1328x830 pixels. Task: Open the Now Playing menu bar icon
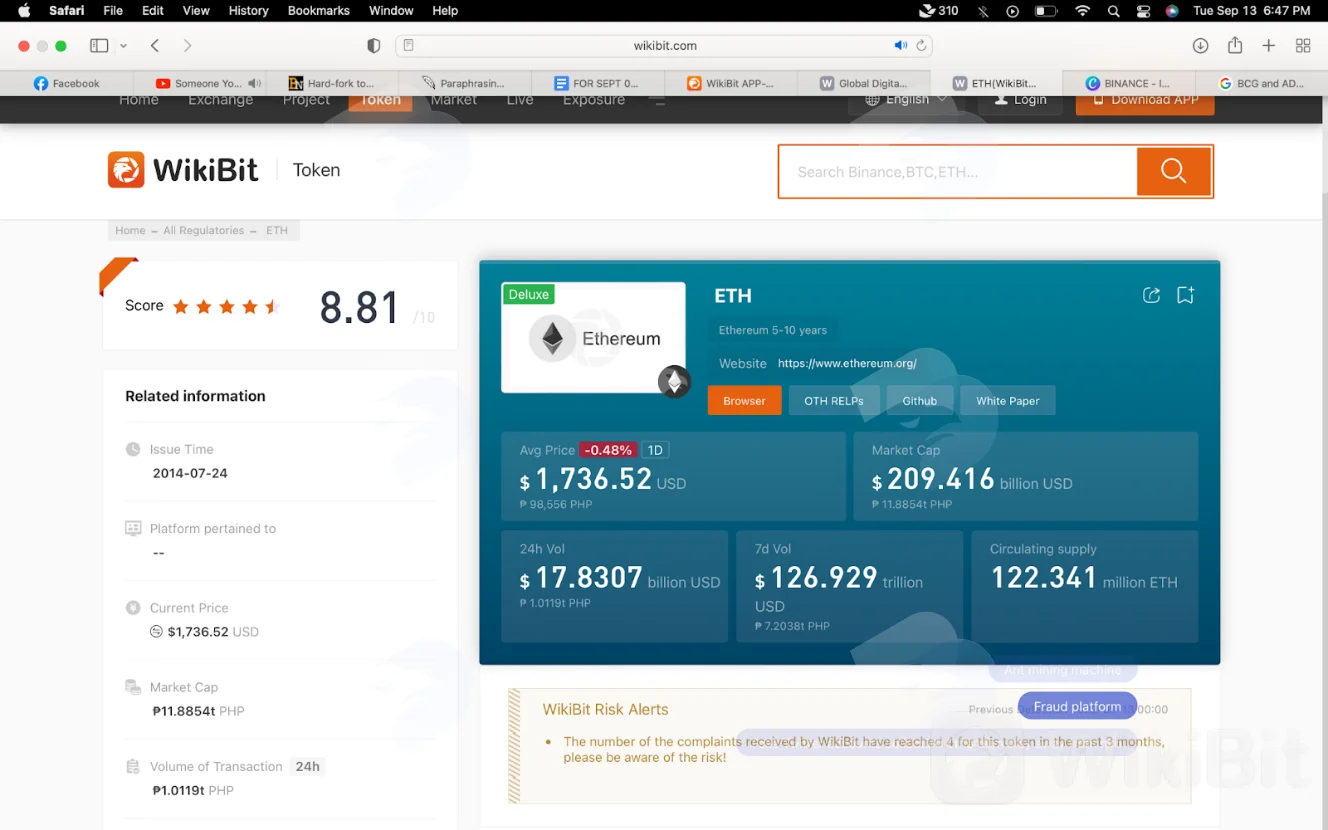coord(1013,11)
